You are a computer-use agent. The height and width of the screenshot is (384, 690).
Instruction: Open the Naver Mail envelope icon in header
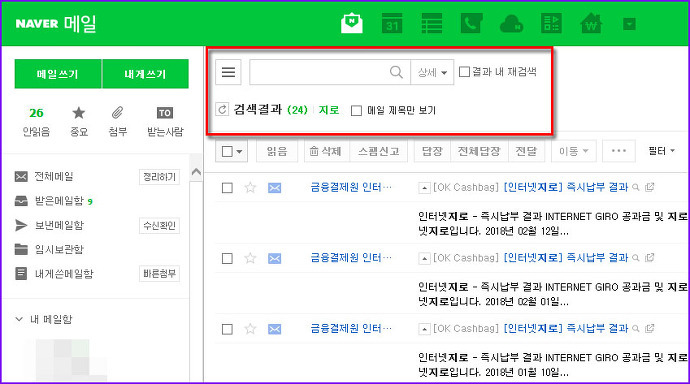(352, 23)
